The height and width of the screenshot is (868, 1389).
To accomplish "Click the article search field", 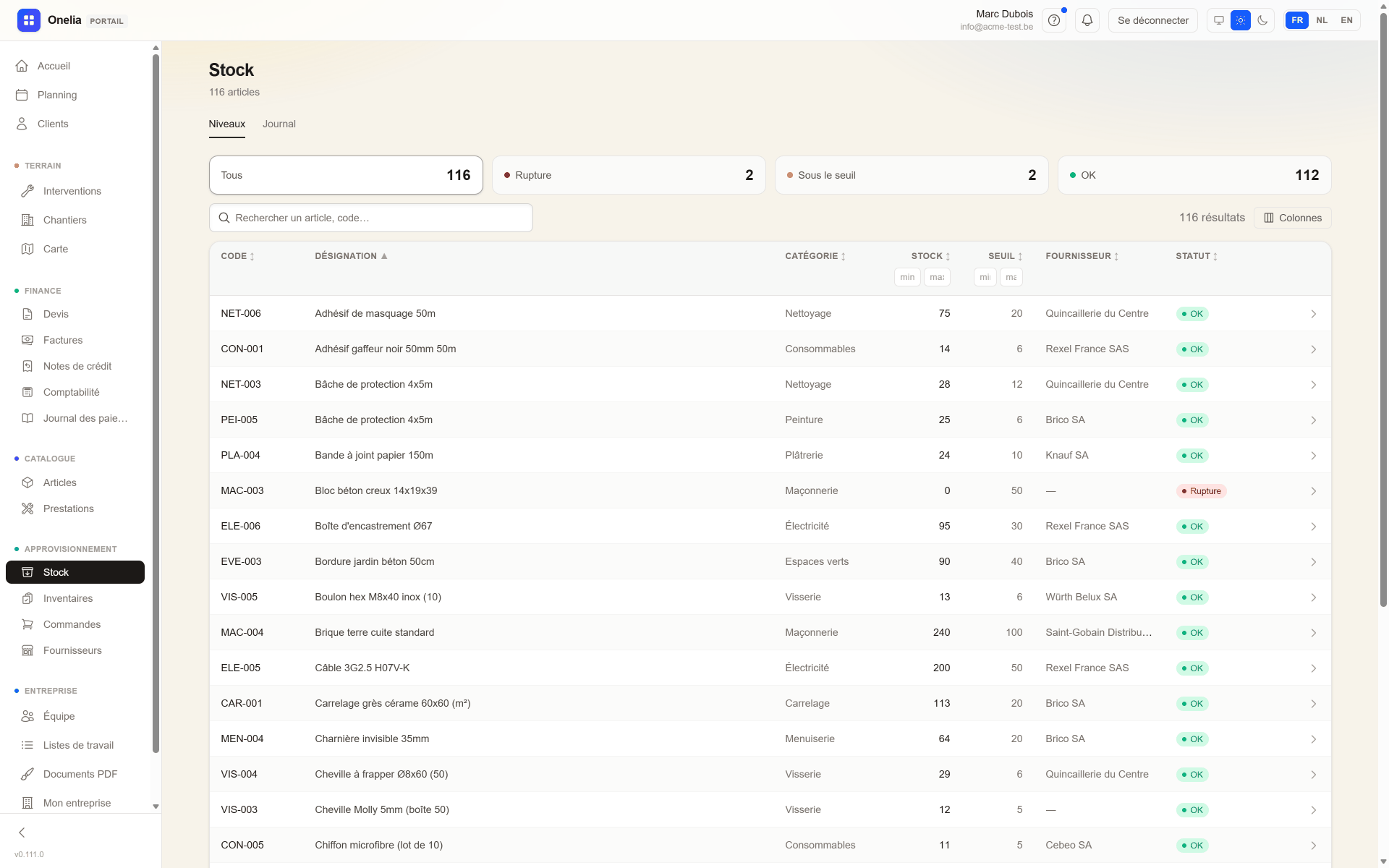I will (x=371, y=218).
